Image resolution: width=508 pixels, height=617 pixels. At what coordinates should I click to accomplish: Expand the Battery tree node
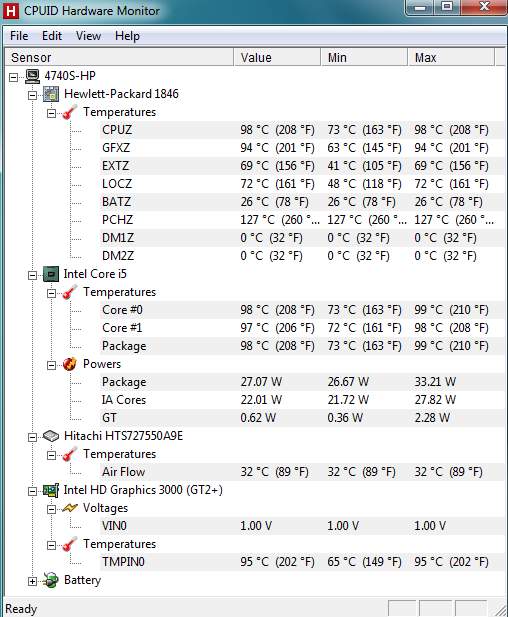point(33,581)
